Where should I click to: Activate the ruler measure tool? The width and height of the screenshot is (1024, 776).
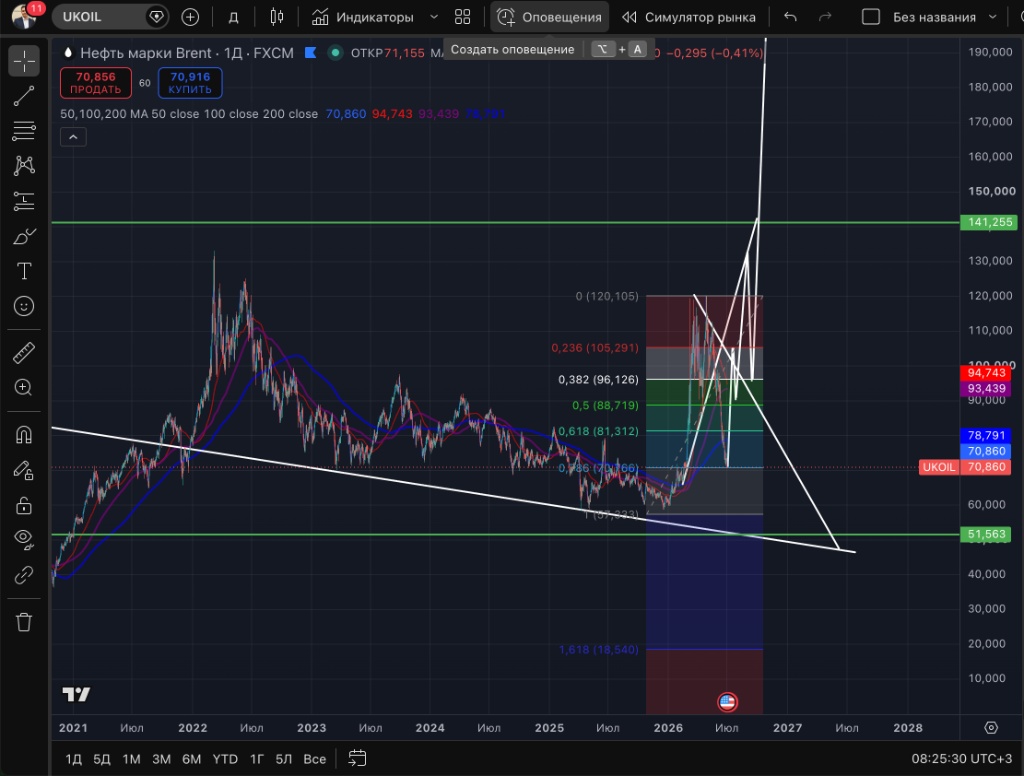click(24, 353)
